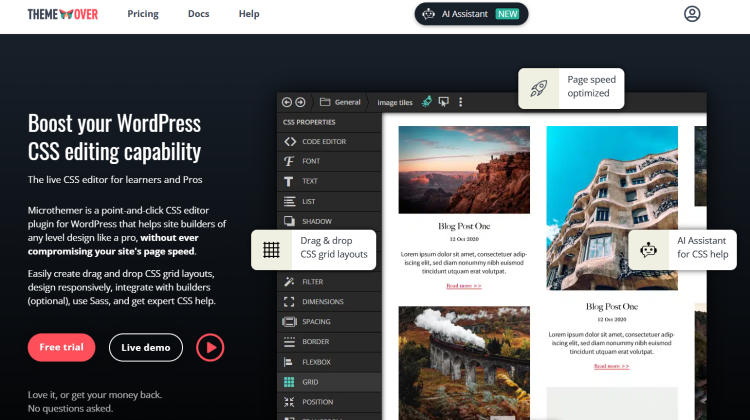Click the wavy building blog image
750x420 pixels.
coord(612,208)
